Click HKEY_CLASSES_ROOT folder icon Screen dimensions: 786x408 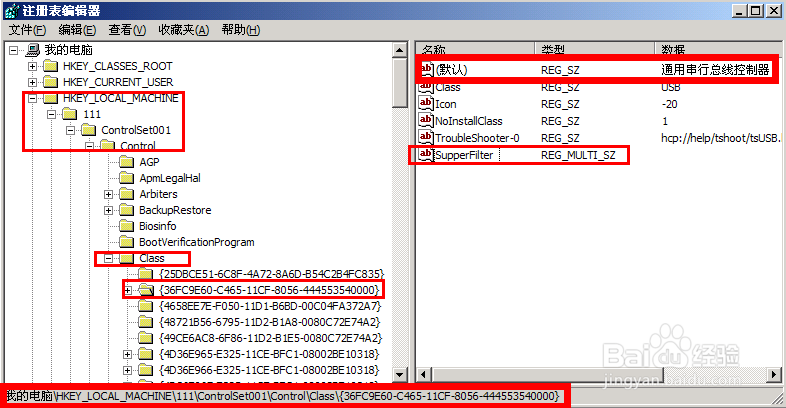(50, 66)
